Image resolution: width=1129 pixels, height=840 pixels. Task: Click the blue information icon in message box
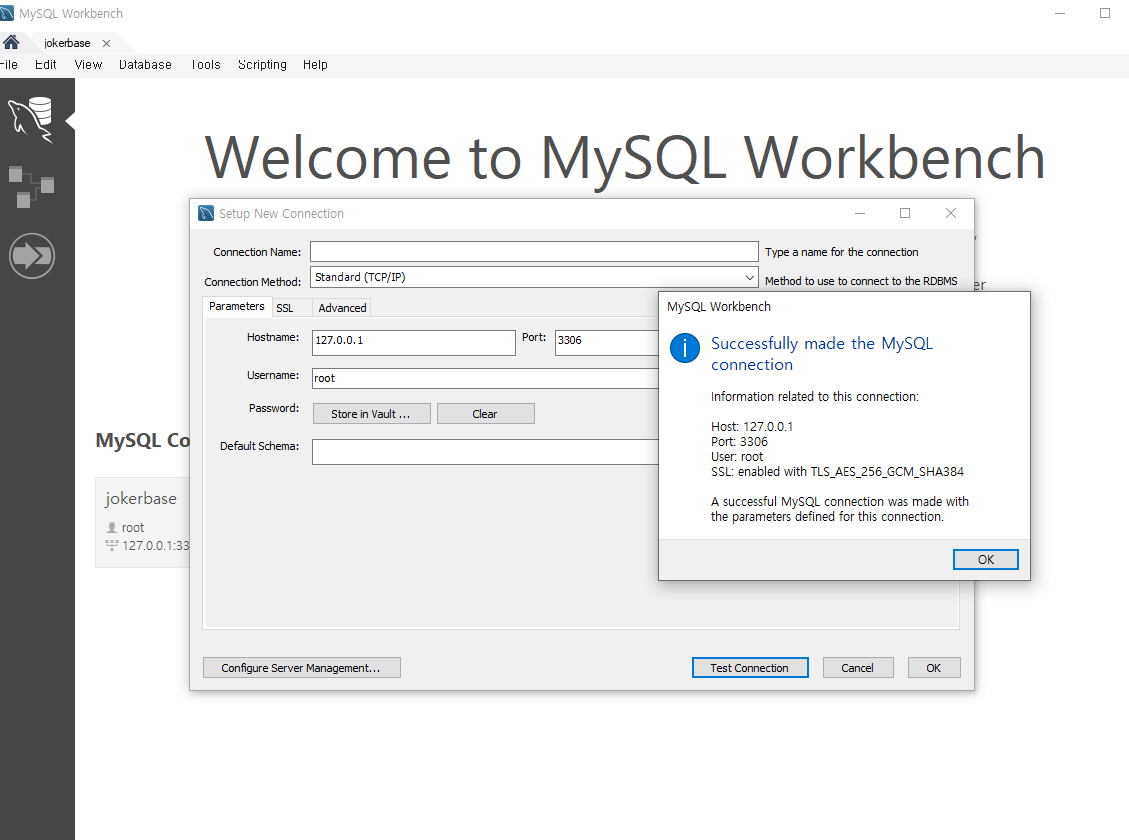pos(685,348)
